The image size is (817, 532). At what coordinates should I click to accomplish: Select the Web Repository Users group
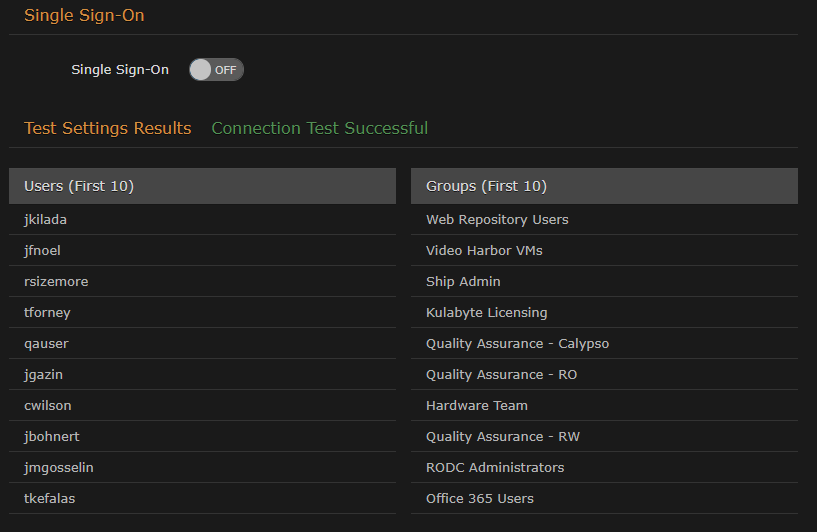(x=497, y=219)
